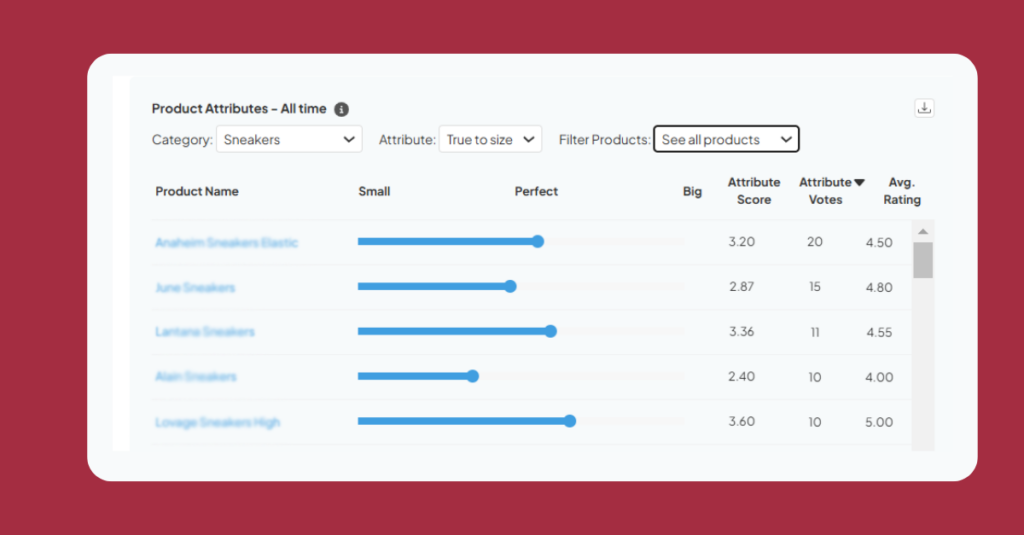The height and width of the screenshot is (535, 1024).
Task: Open the Lovage Sneakers High link
Action: coord(218,422)
